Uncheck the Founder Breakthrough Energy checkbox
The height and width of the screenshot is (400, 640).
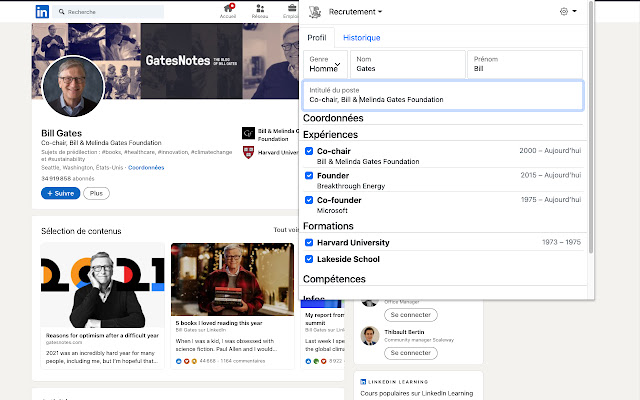(x=309, y=176)
